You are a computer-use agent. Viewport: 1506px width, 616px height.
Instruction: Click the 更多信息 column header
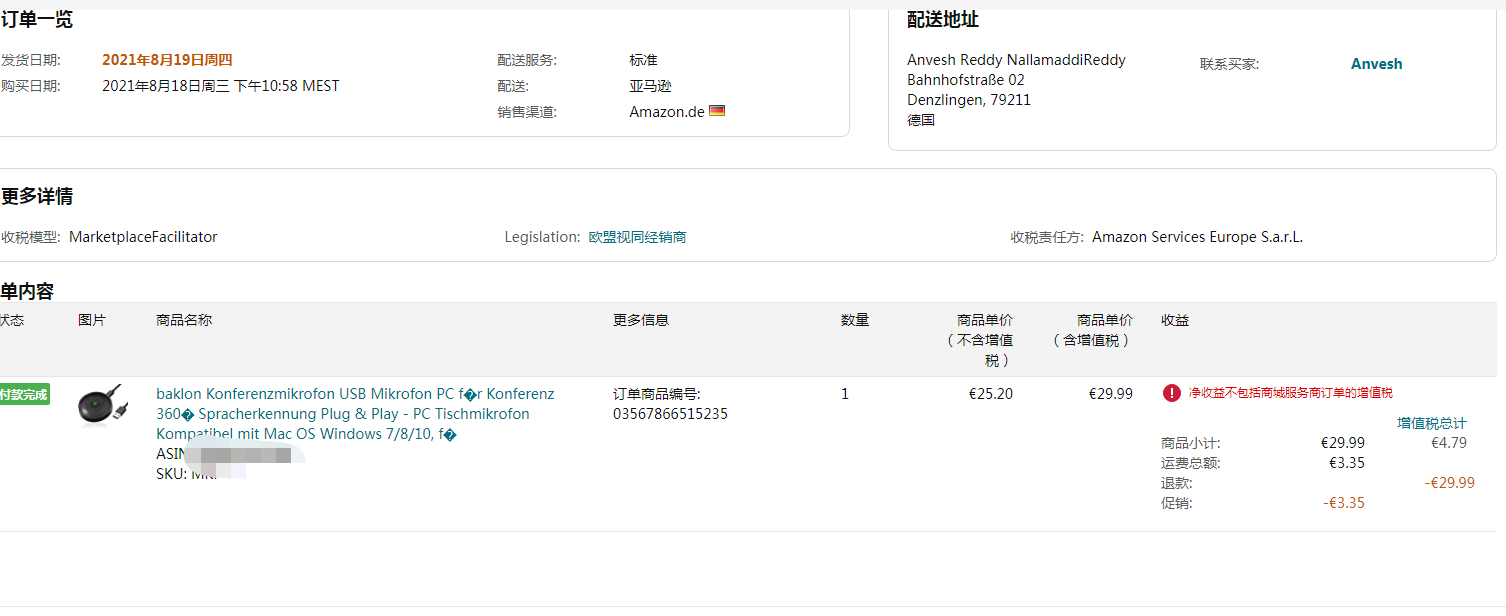pos(641,320)
